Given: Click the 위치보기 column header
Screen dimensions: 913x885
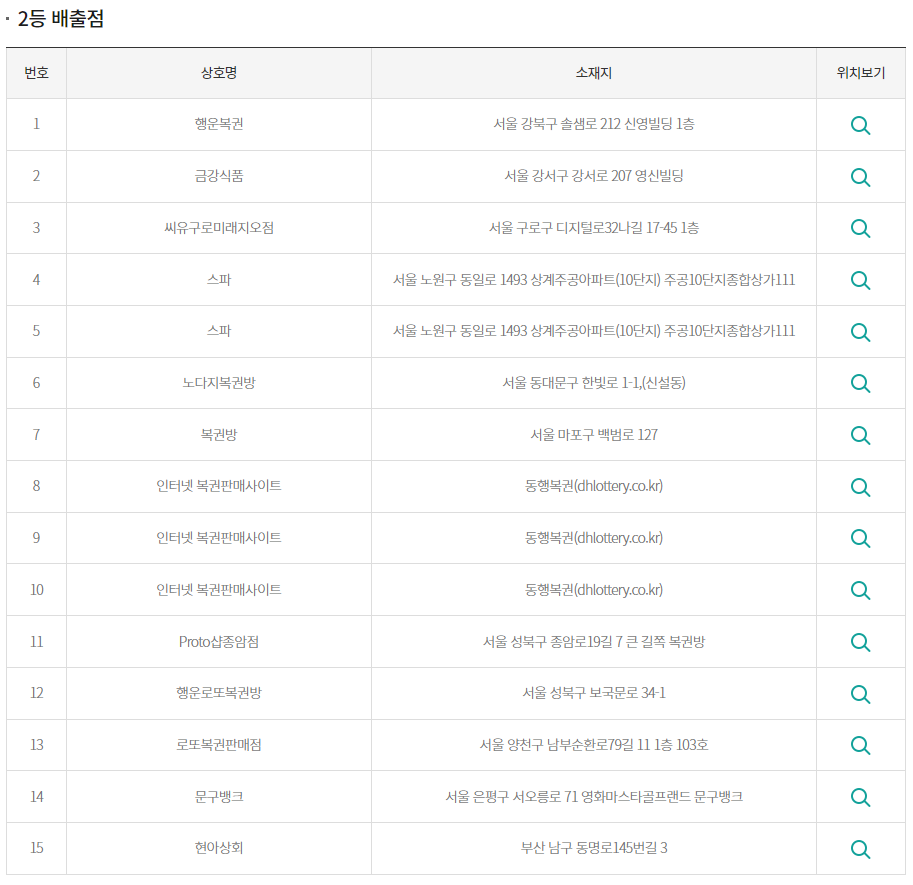Looking at the screenshot, I should click(x=861, y=73).
